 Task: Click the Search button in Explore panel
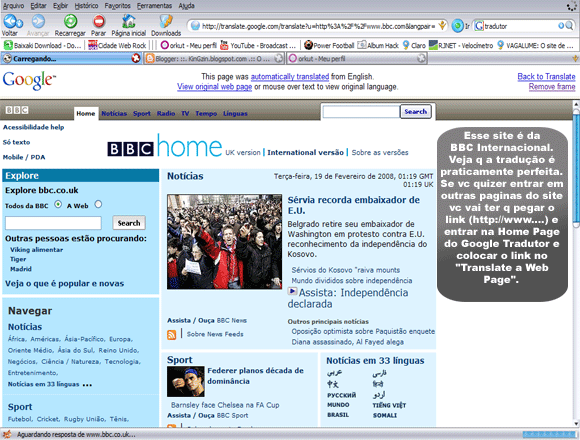point(129,223)
